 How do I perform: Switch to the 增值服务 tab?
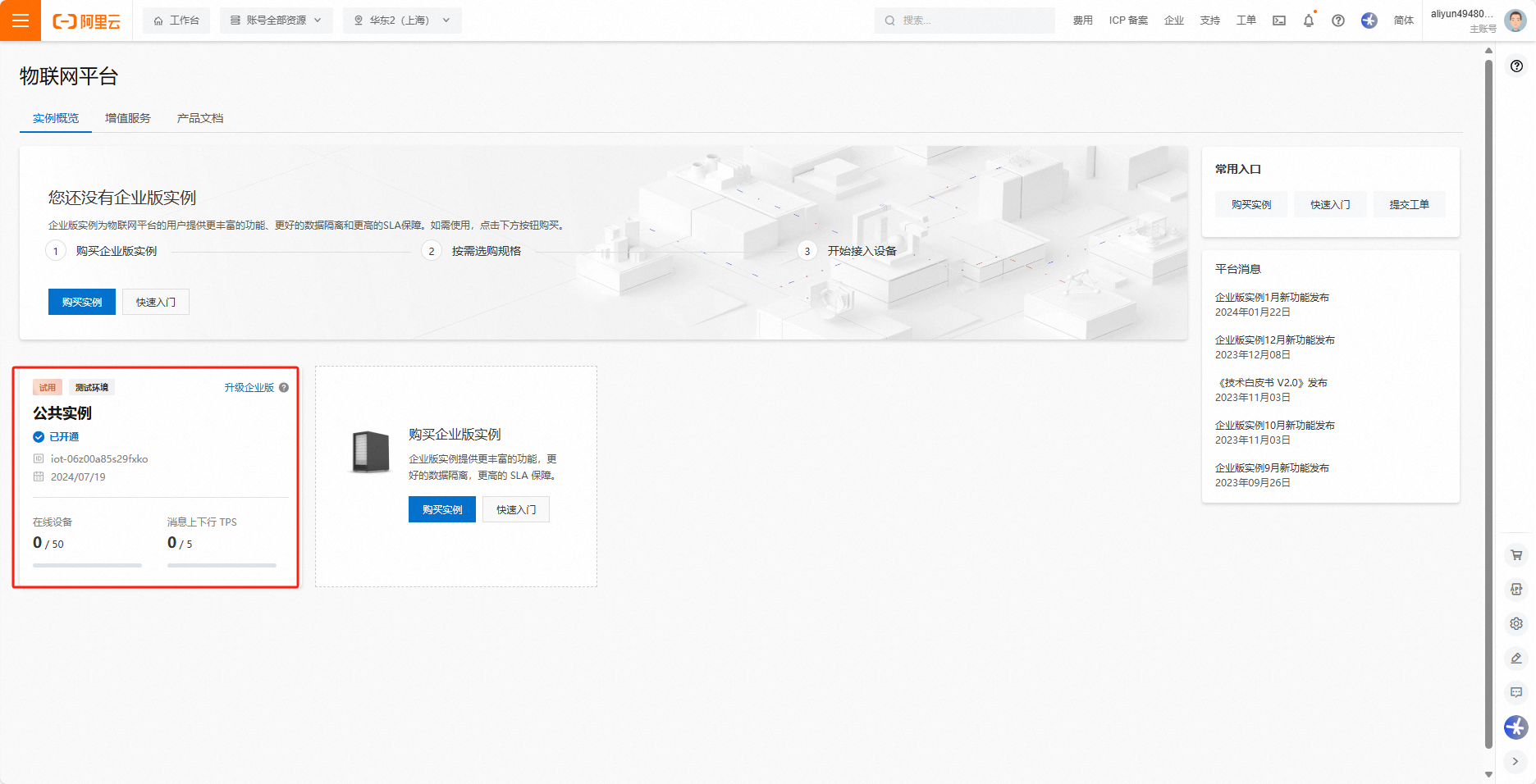128,118
